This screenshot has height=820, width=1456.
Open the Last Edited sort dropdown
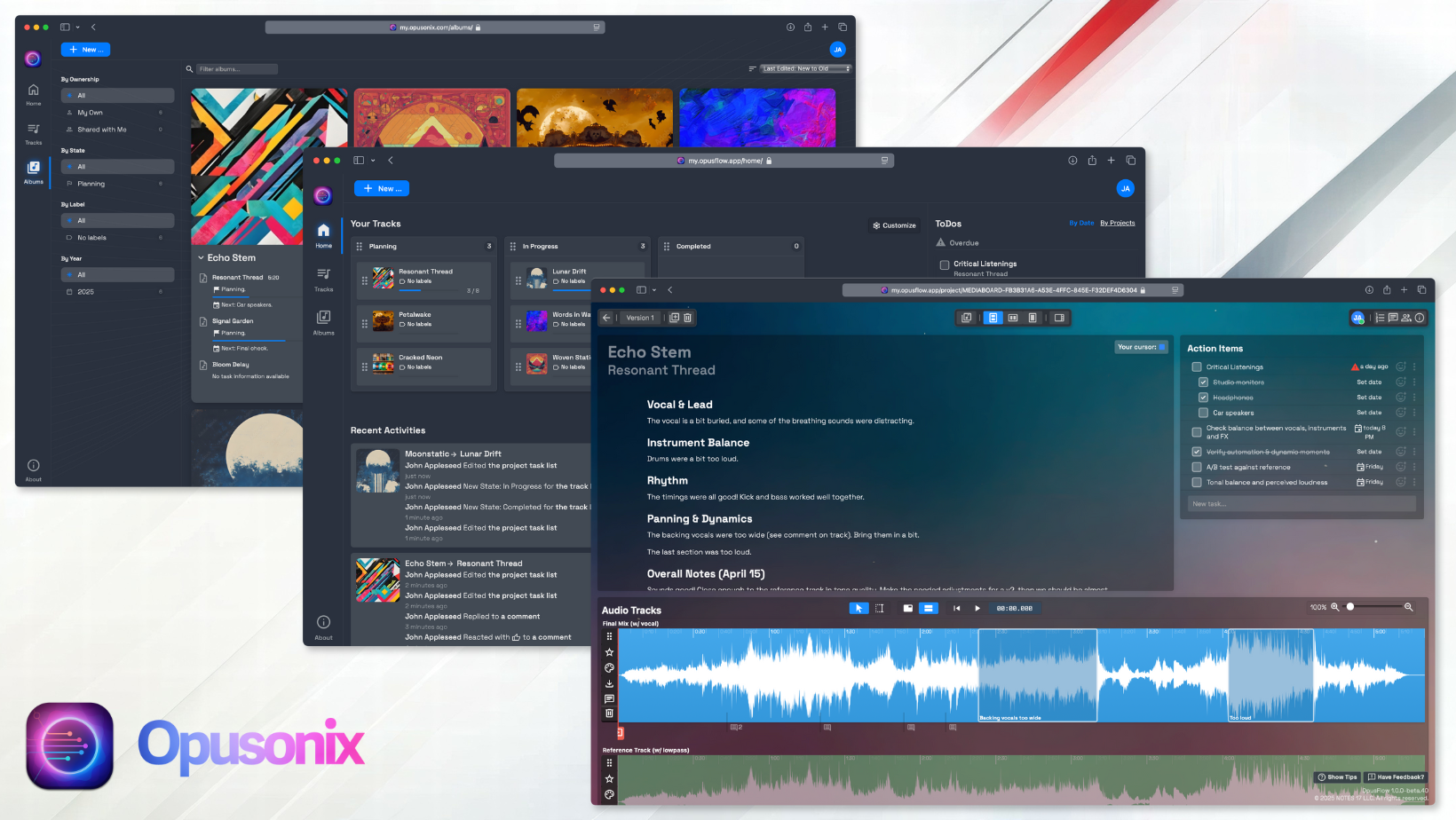tap(806, 68)
